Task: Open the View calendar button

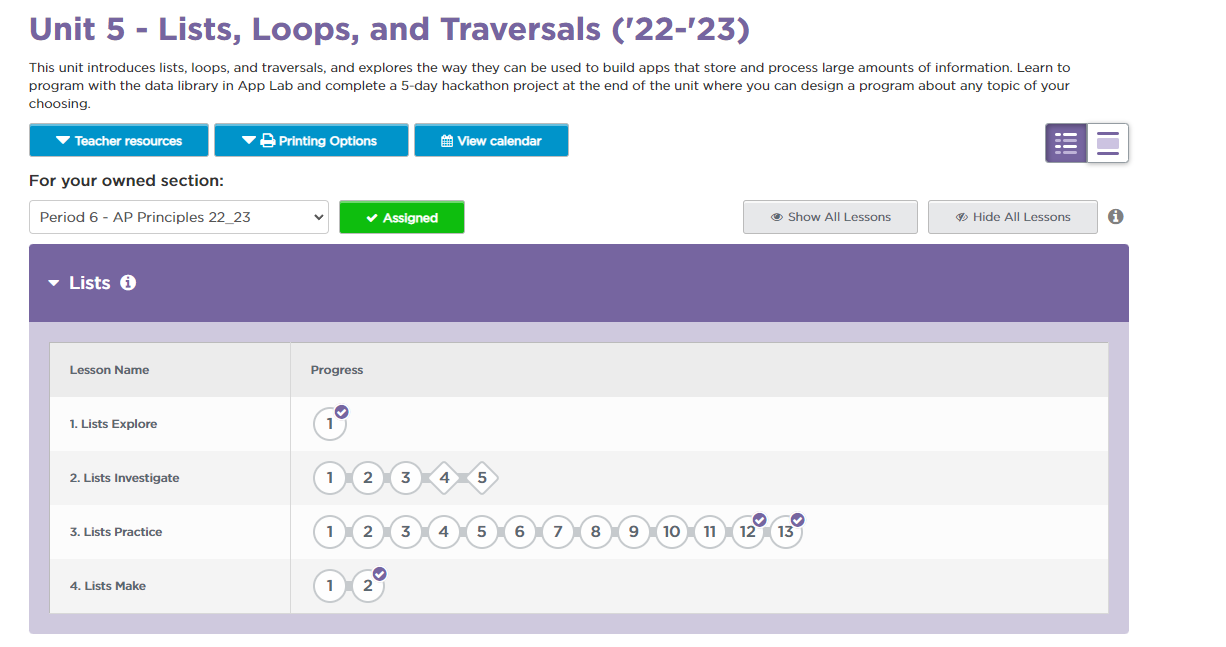Action: click(x=491, y=141)
